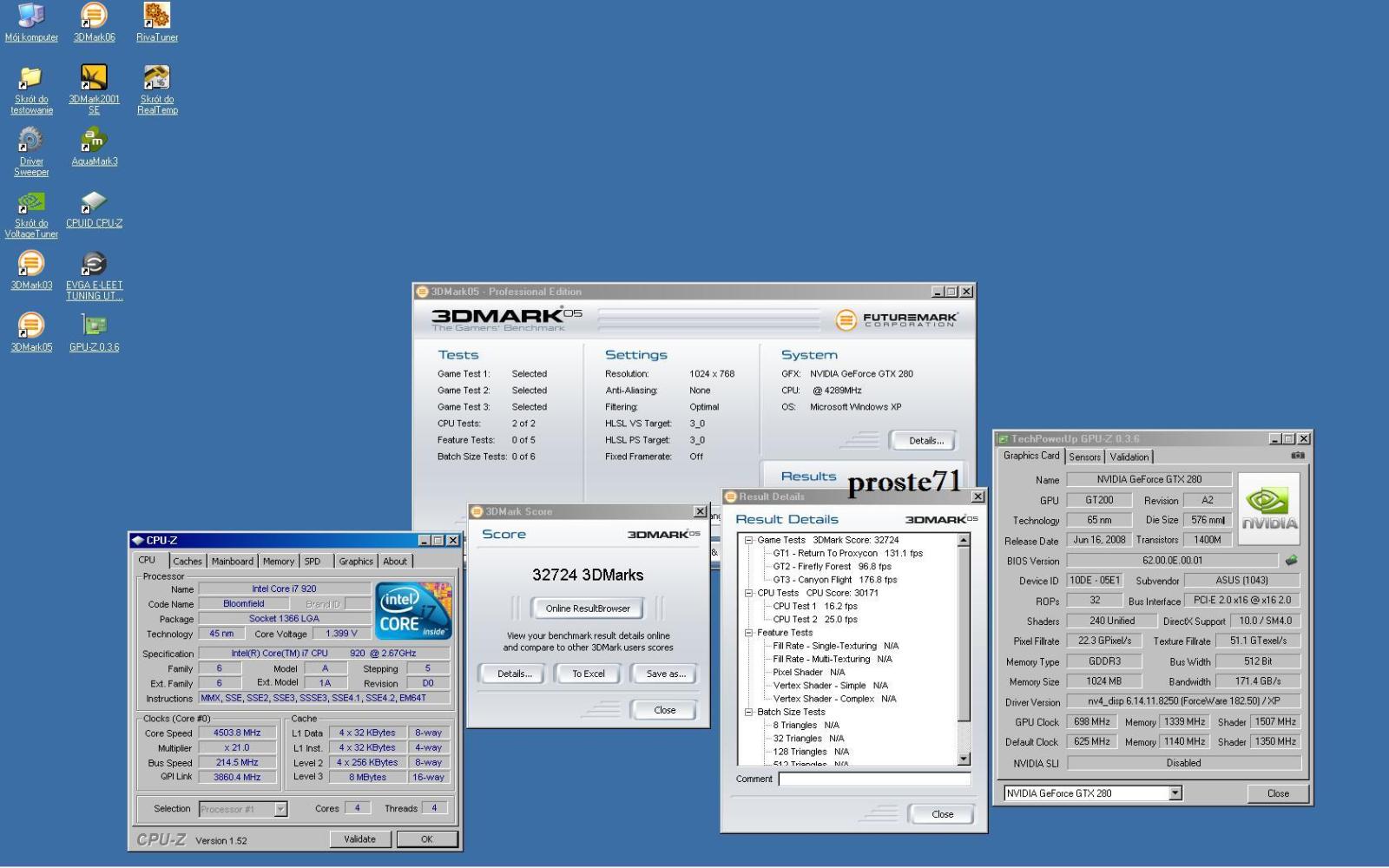Click Close in the 3DMark Score dialog
1389x868 pixels.
click(x=665, y=710)
